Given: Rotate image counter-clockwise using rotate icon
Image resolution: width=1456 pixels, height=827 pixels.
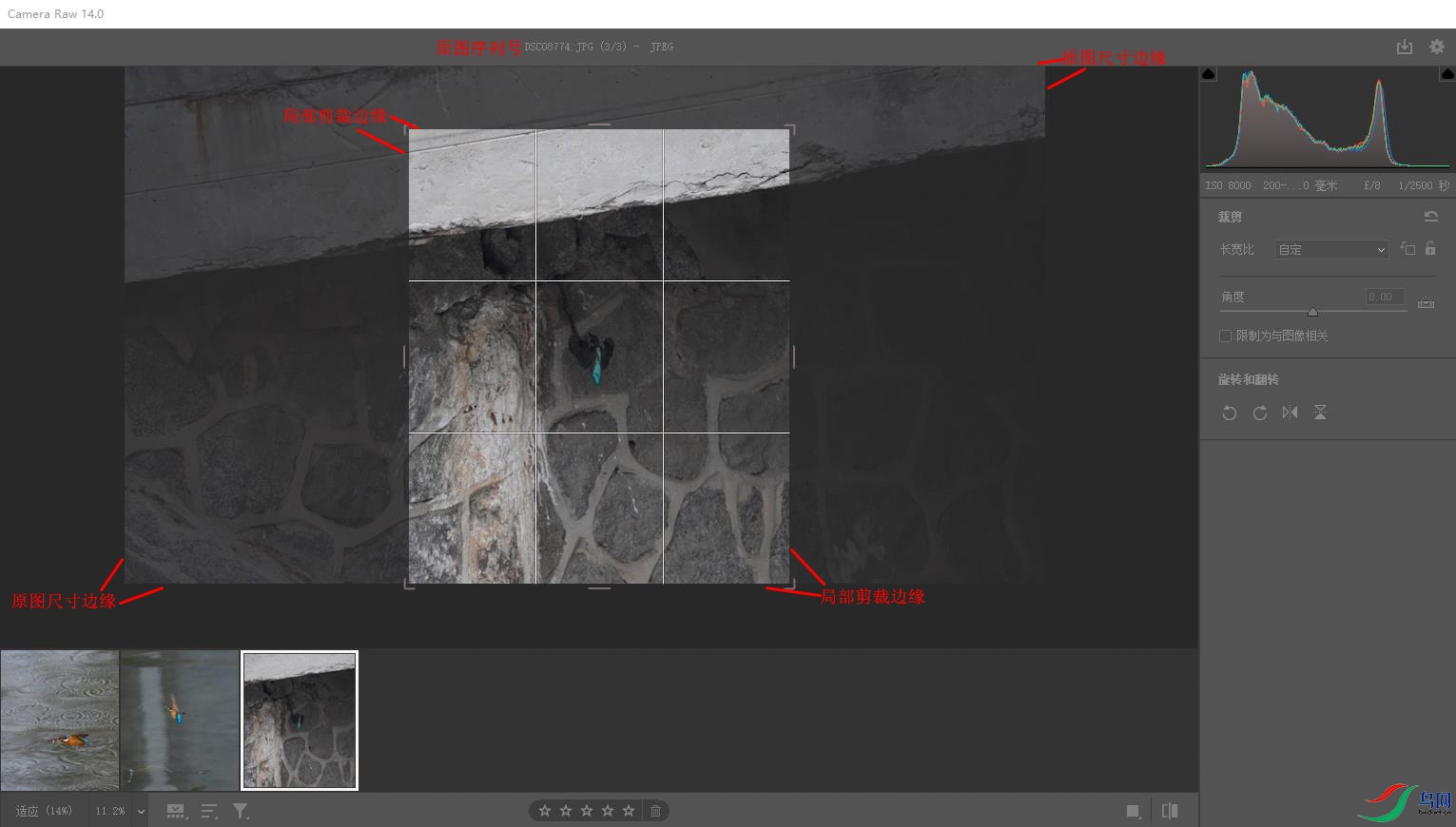Looking at the screenshot, I should pos(1230,413).
